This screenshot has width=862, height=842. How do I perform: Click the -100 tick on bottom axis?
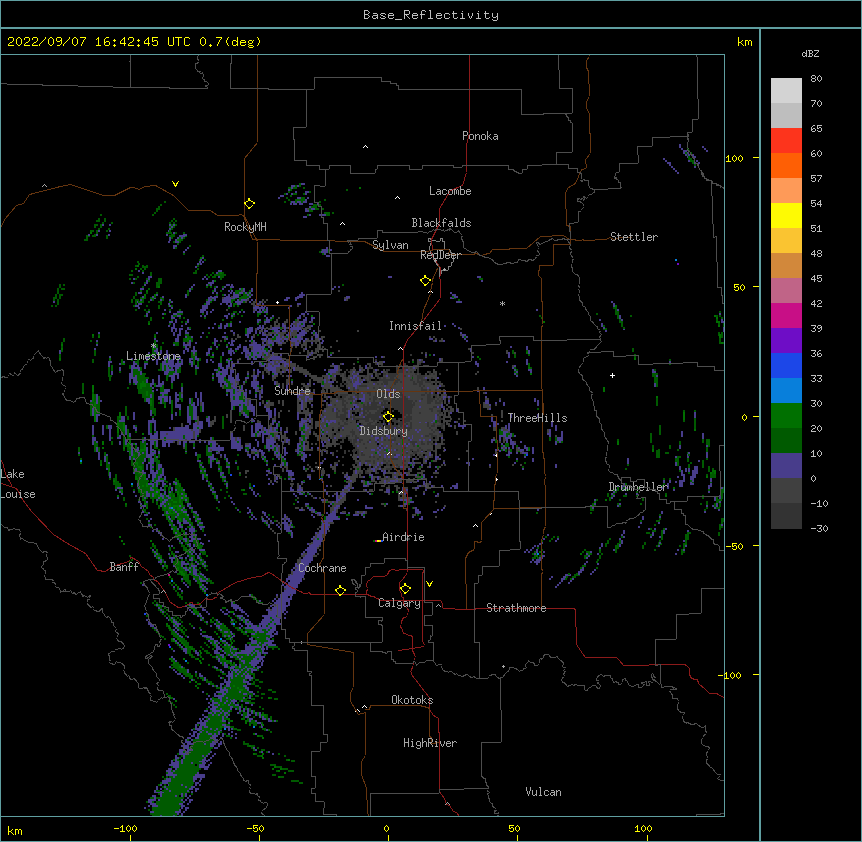tap(125, 828)
